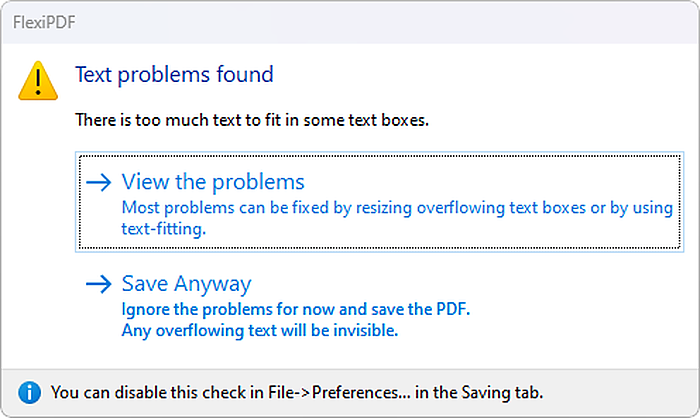Click the yellow warning triangle icon

pos(38,81)
